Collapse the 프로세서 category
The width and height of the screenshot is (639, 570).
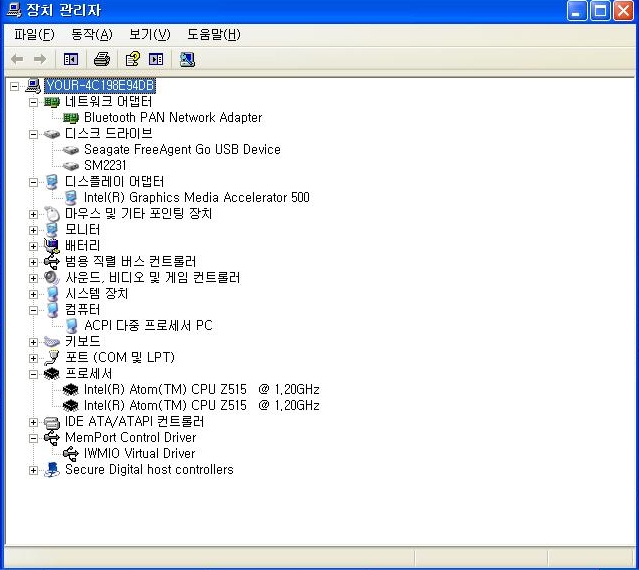point(33,374)
